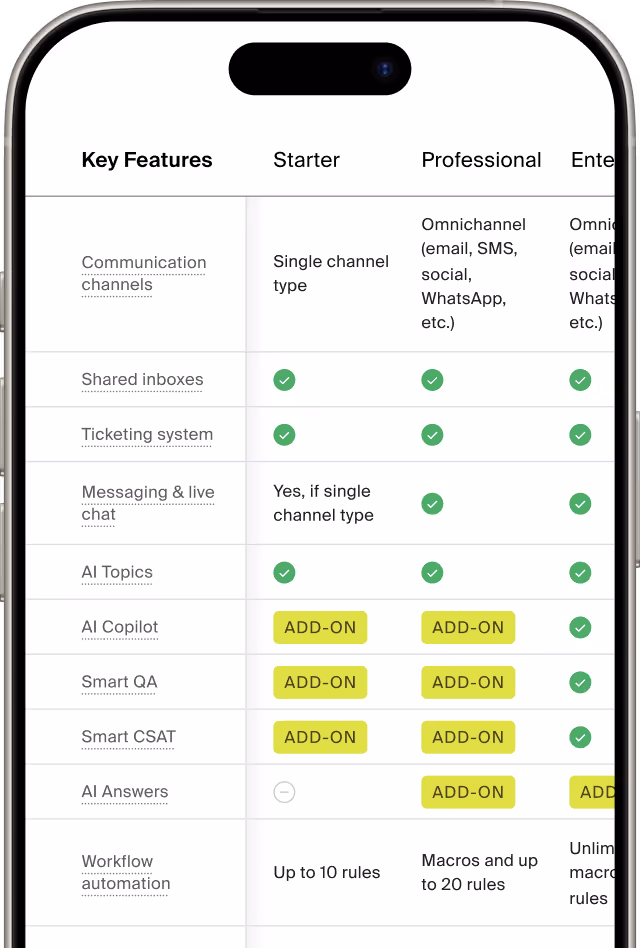Click Professional checkmark for Messaging & live chat
This screenshot has height=948, width=640.
(x=432, y=503)
